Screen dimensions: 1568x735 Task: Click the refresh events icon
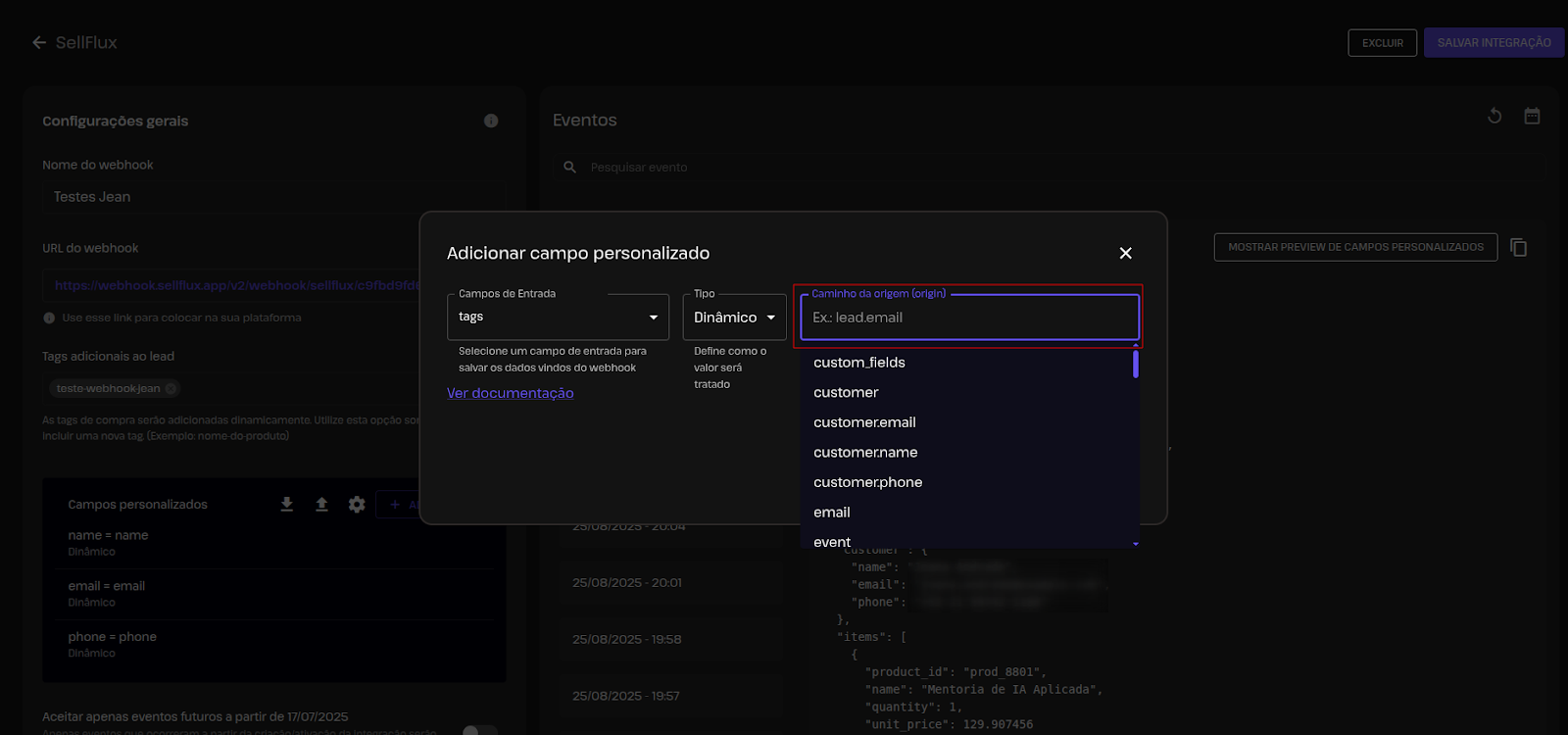(x=1494, y=116)
